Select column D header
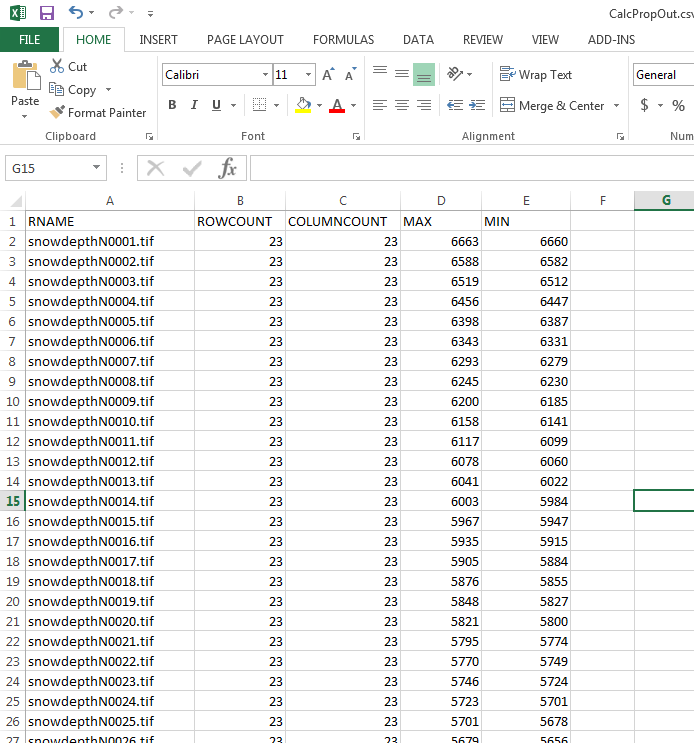The height and width of the screenshot is (743, 694). pyautogui.click(x=441, y=201)
